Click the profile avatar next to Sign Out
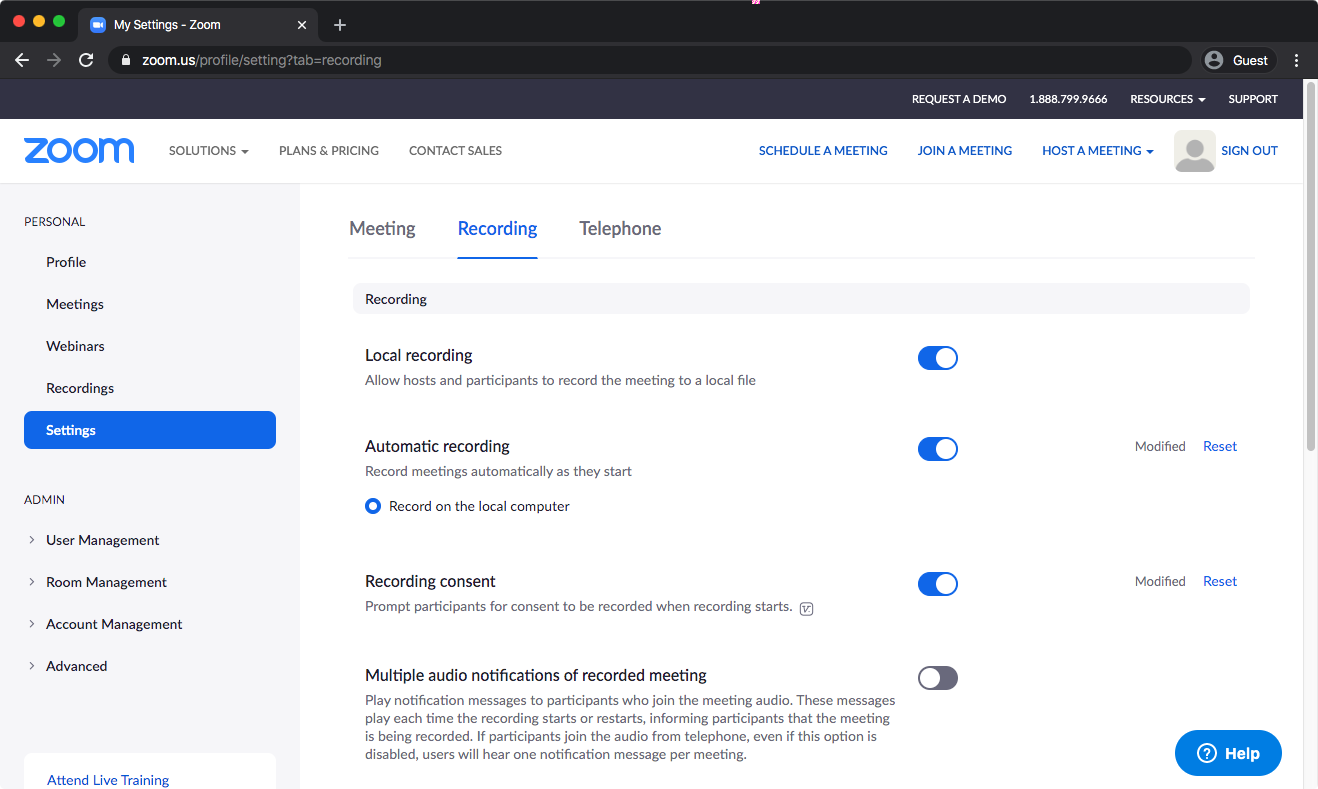 (x=1194, y=151)
